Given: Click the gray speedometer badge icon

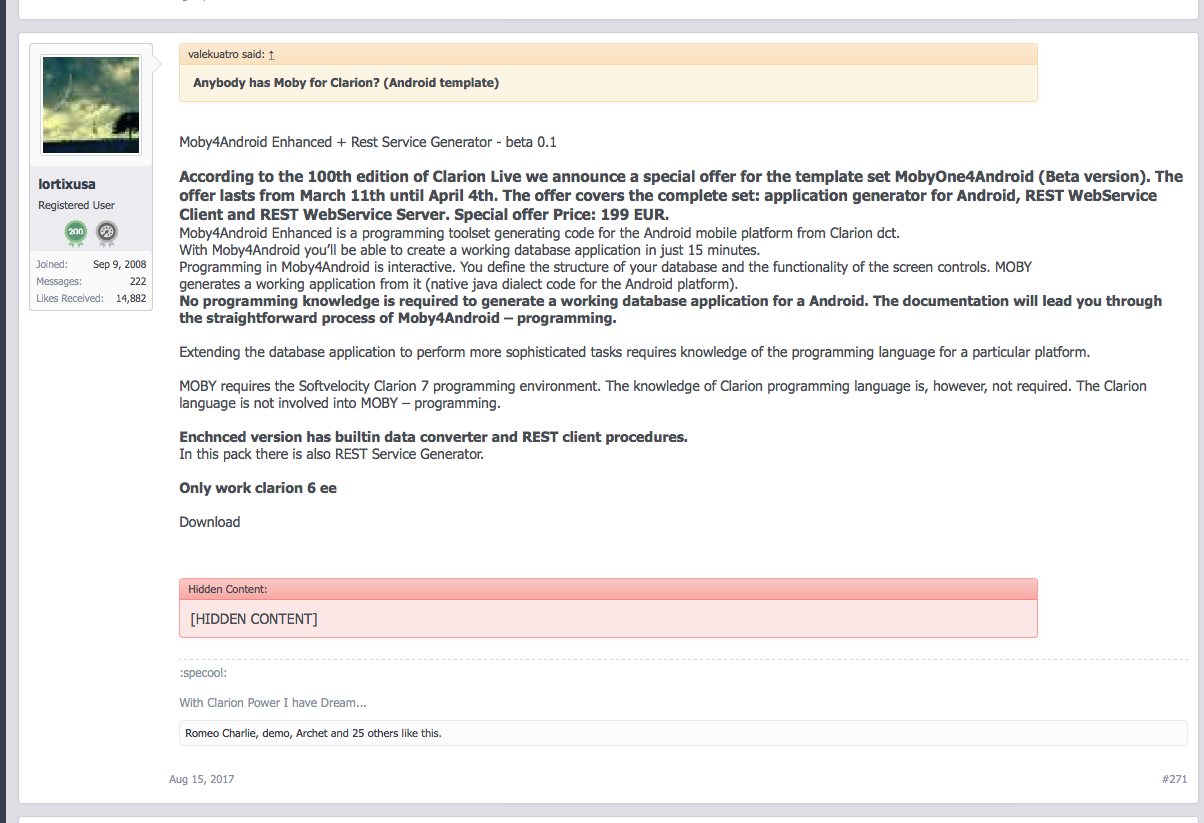Looking at the screenshot, I should [x=107, y=234].
